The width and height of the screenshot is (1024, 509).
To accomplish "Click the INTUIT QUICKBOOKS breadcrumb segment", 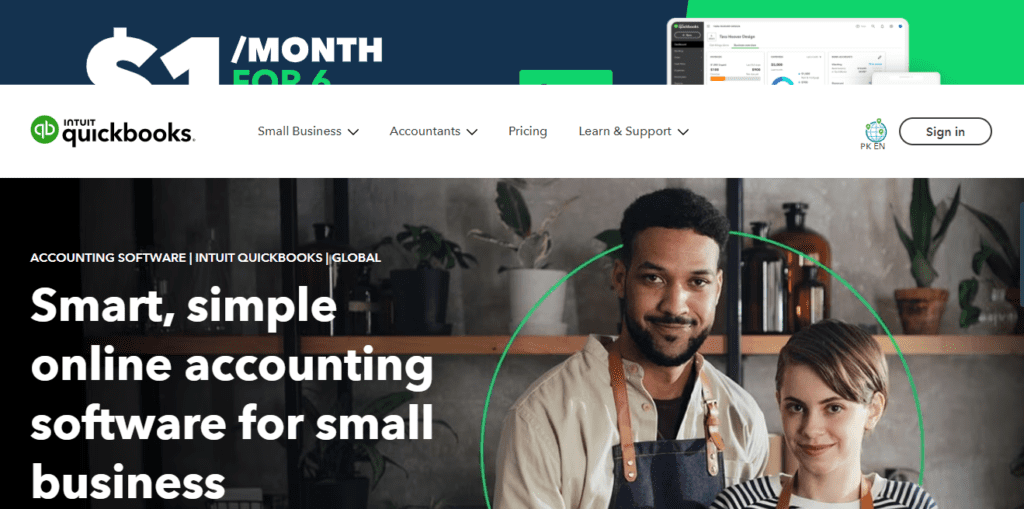I will point(259,257).
